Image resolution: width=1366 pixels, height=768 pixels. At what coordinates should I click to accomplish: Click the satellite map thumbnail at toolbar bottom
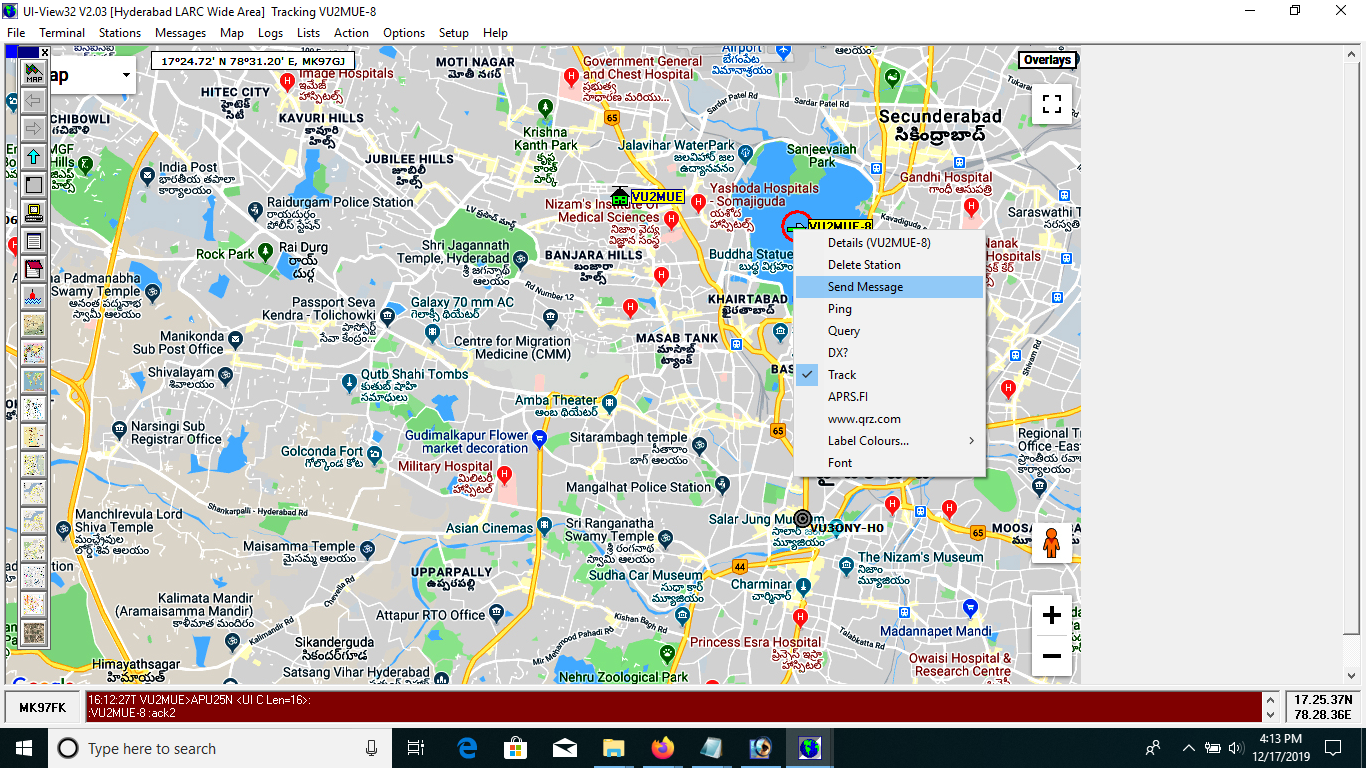point(34,633)
